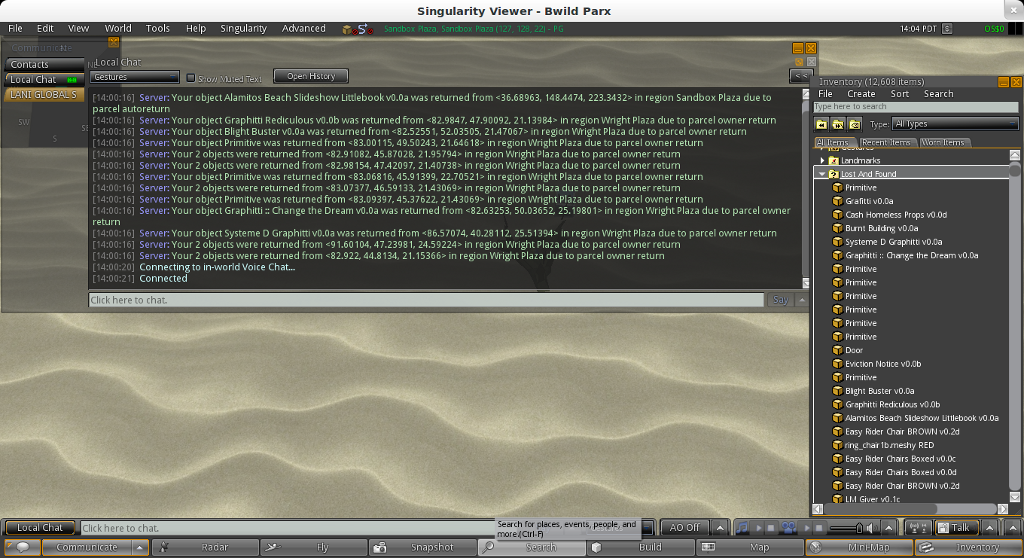Expand options arrow next to AO Off
The height and width of the screenshot is (558, 1024).
pyautogui.click(x=720, y=527)
